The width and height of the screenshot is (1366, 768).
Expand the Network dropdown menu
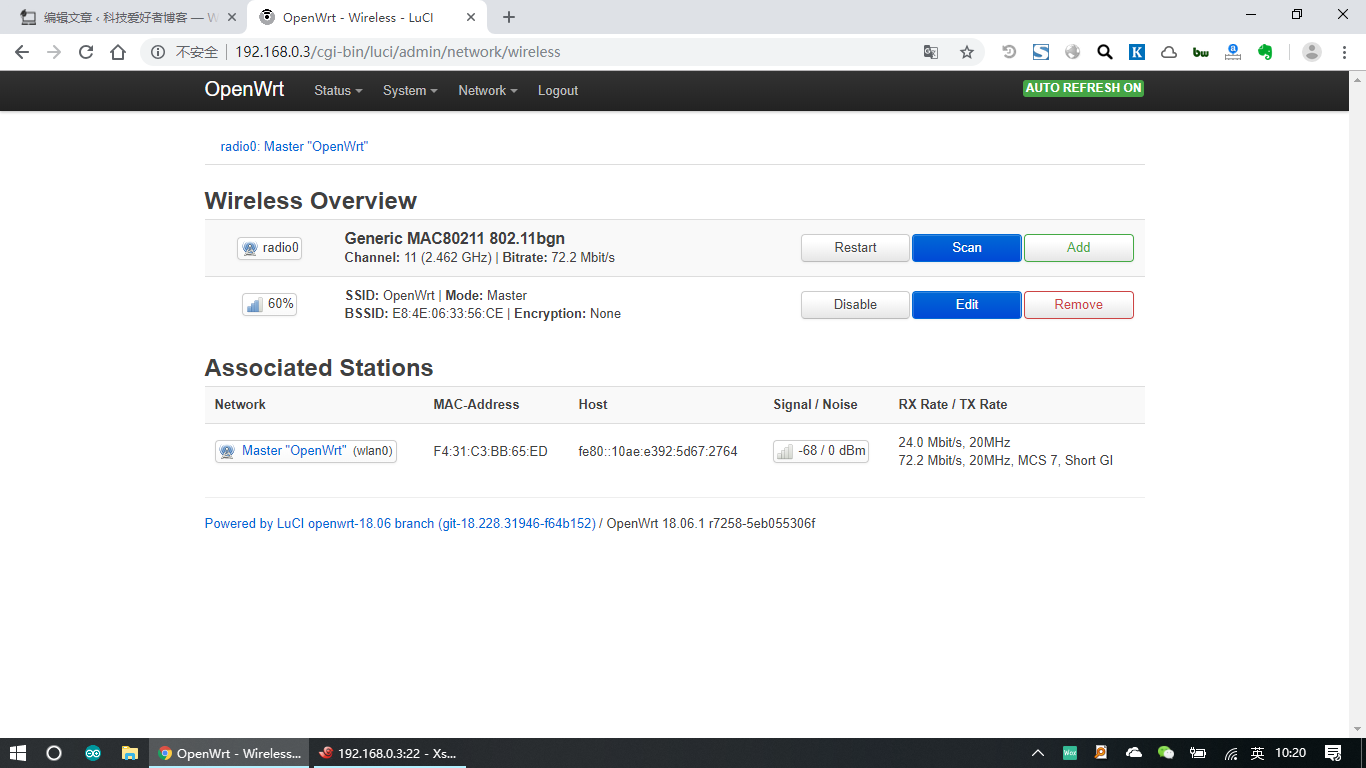point(487,91)
